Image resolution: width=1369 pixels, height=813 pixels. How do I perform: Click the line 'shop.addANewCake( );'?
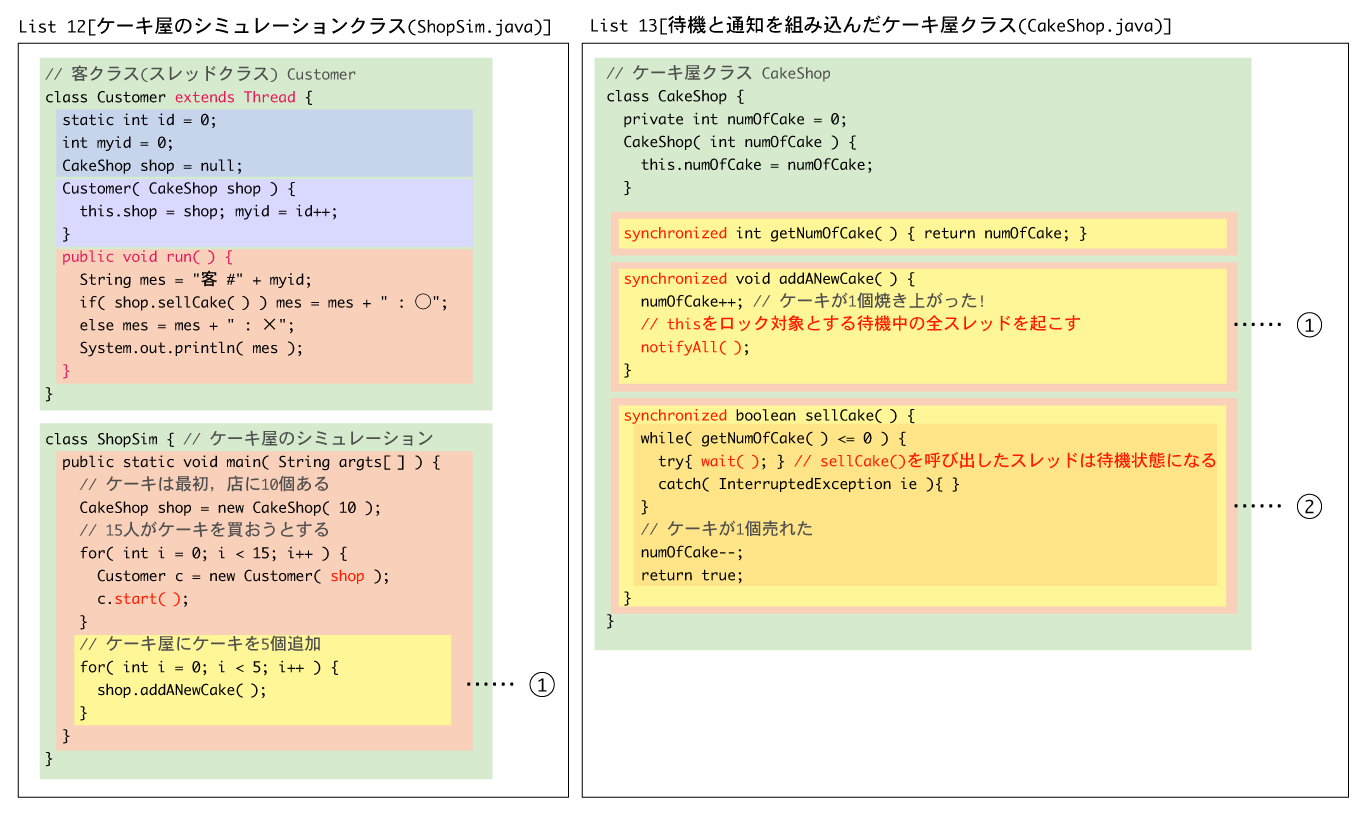point(182,690)
